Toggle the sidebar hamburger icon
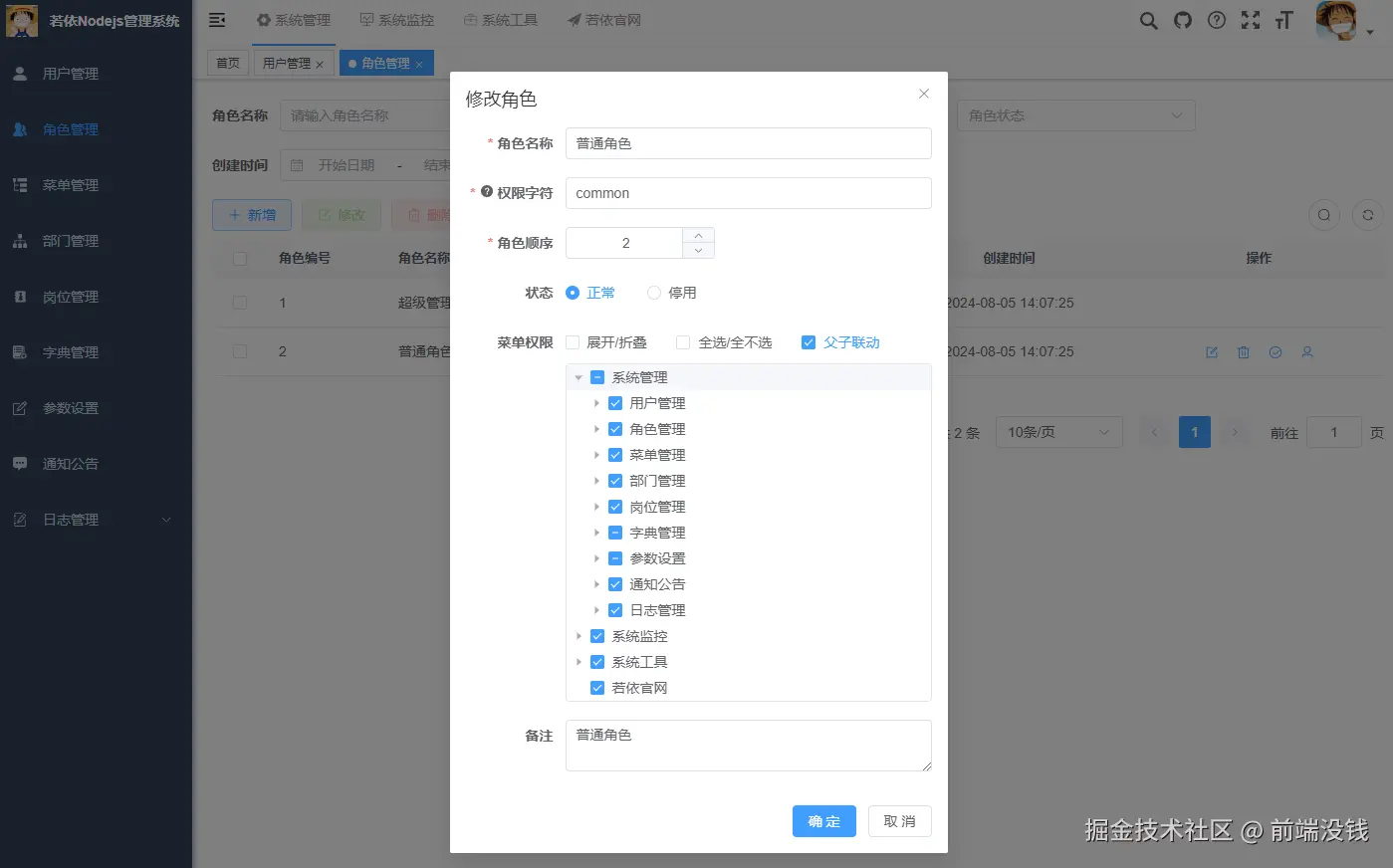1393x868 pixels. tap(217, 20)
